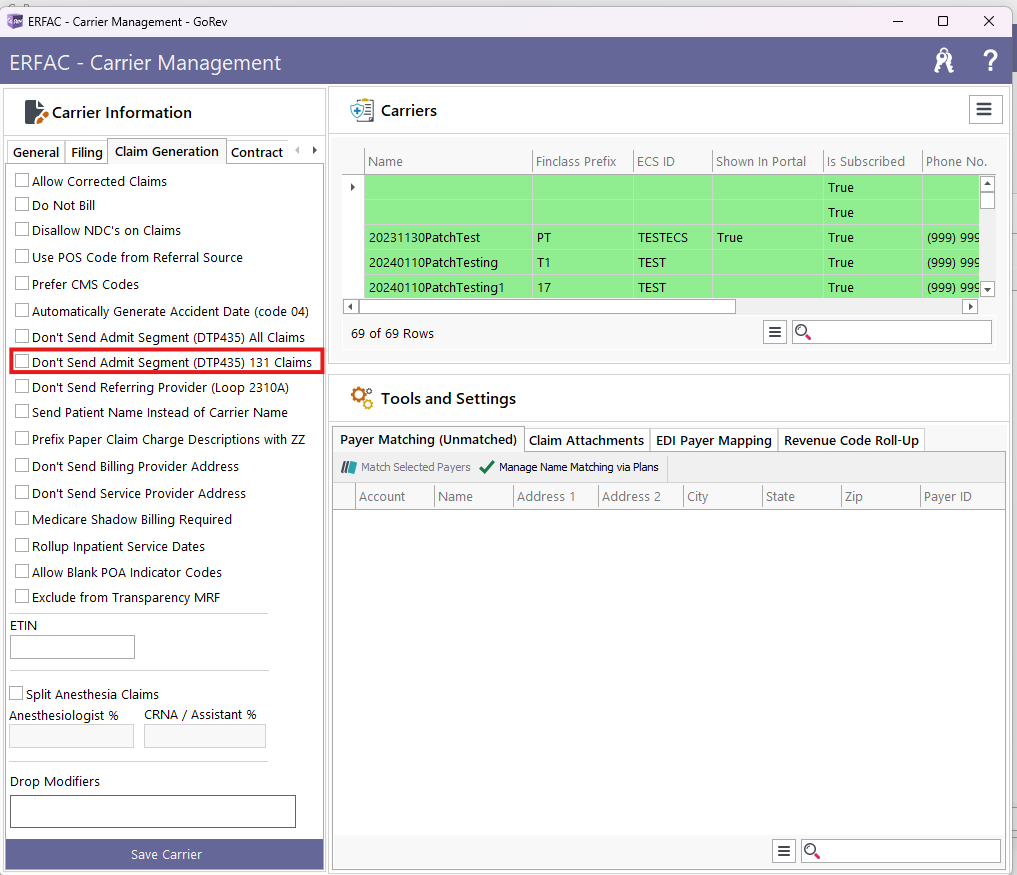
Task: Click the Save Carrier button
Action: tap(165, 854)
